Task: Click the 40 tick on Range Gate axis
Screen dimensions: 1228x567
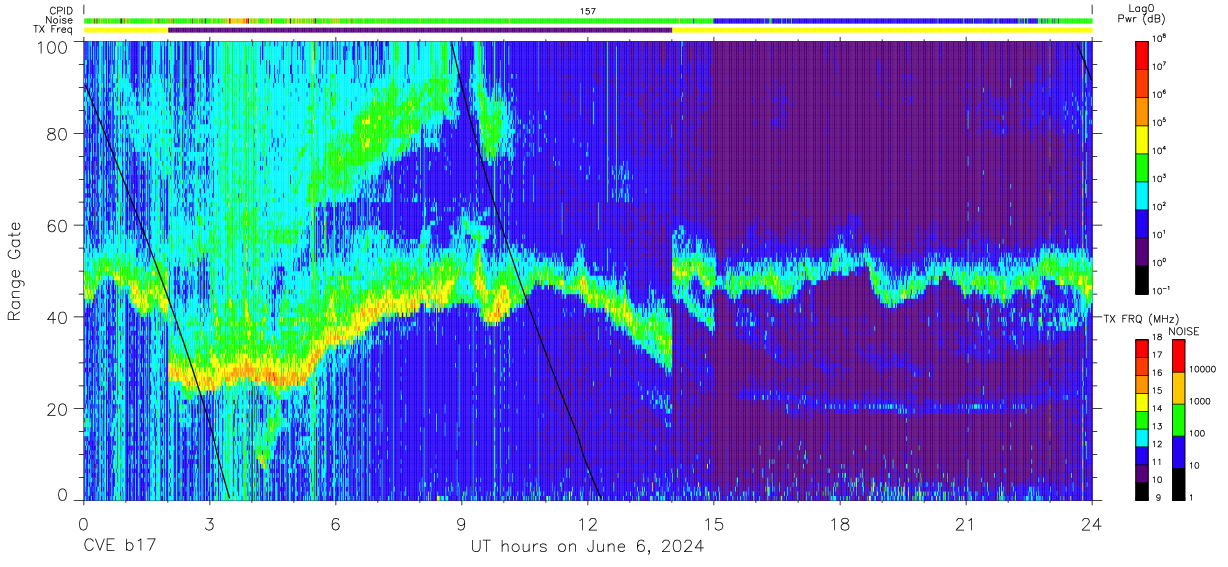Action: (x=58, y=317)
